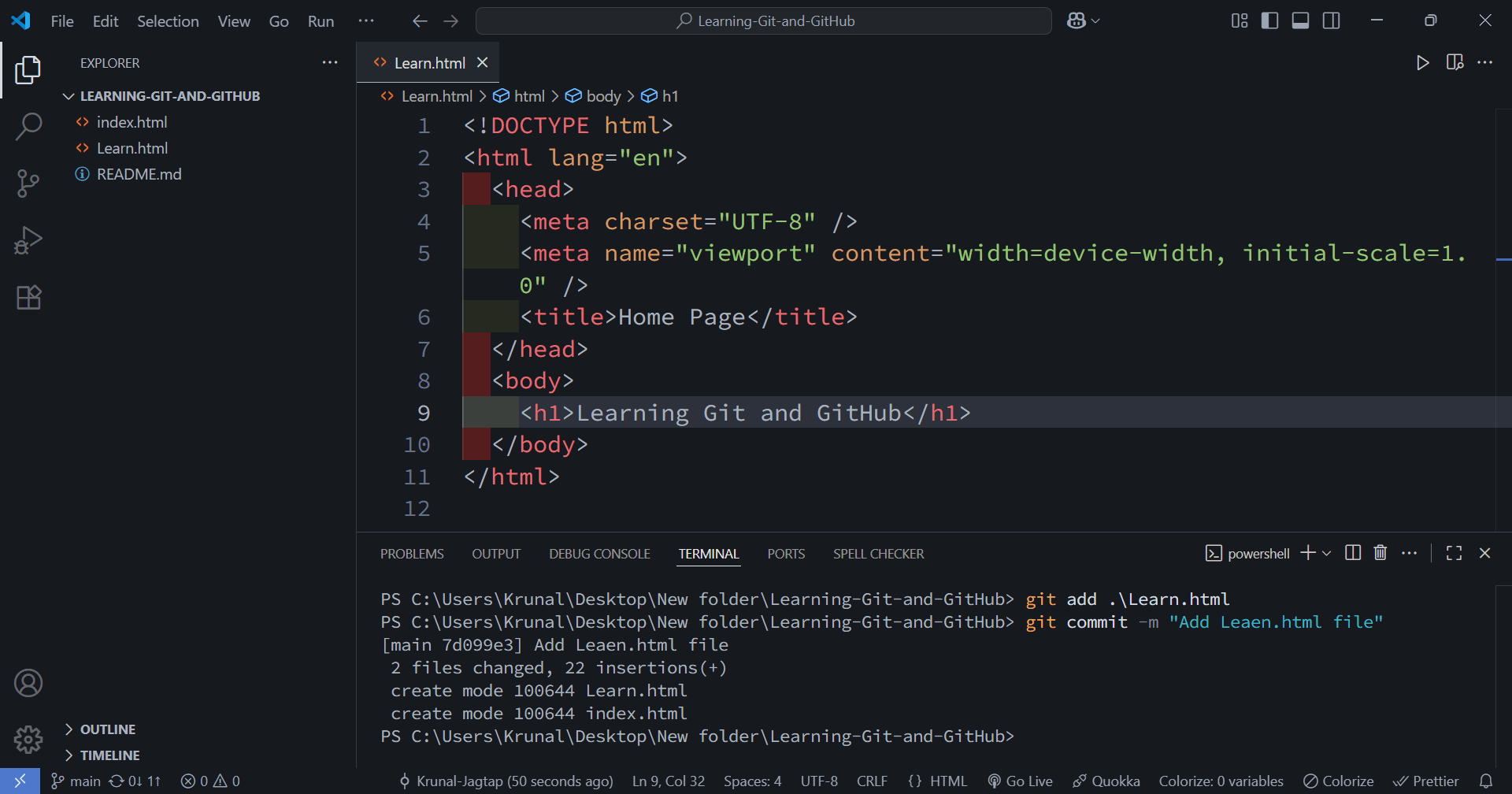Screen dimensions: 1512x794
Task: Go back with the left arrow
Action: click(420, 21)
